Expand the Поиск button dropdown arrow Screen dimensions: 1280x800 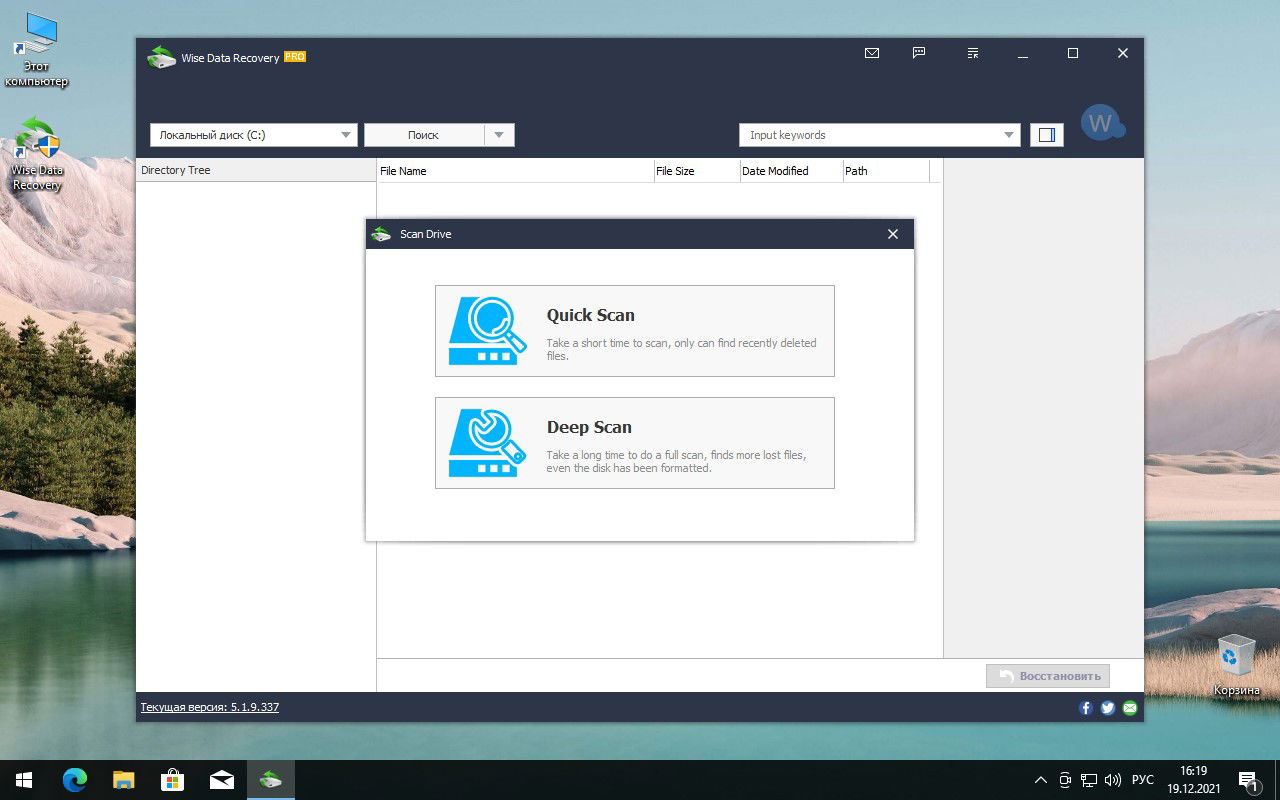click(x=499, y=135)
